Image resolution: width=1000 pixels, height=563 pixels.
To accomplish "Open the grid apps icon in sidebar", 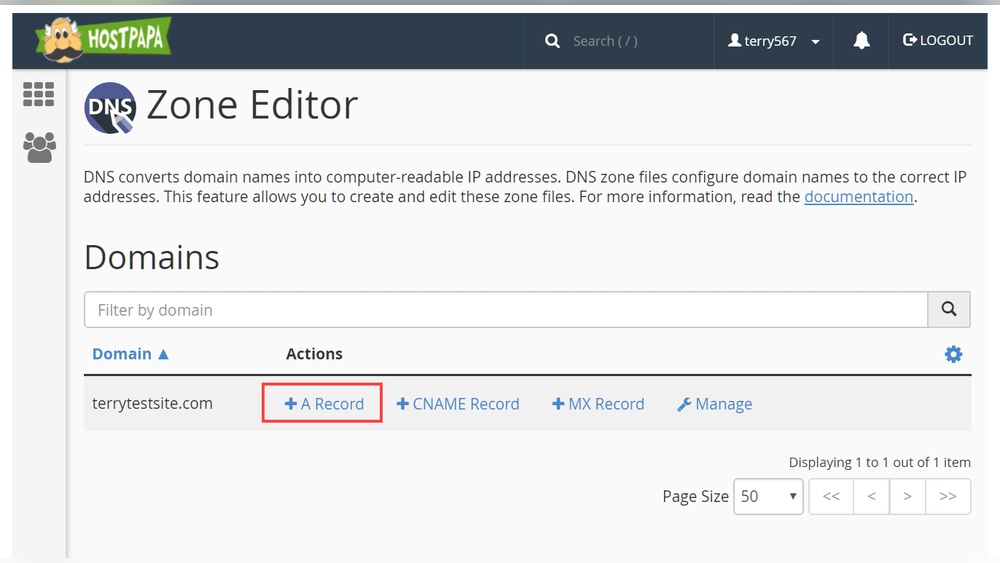I will click(38, 94).
